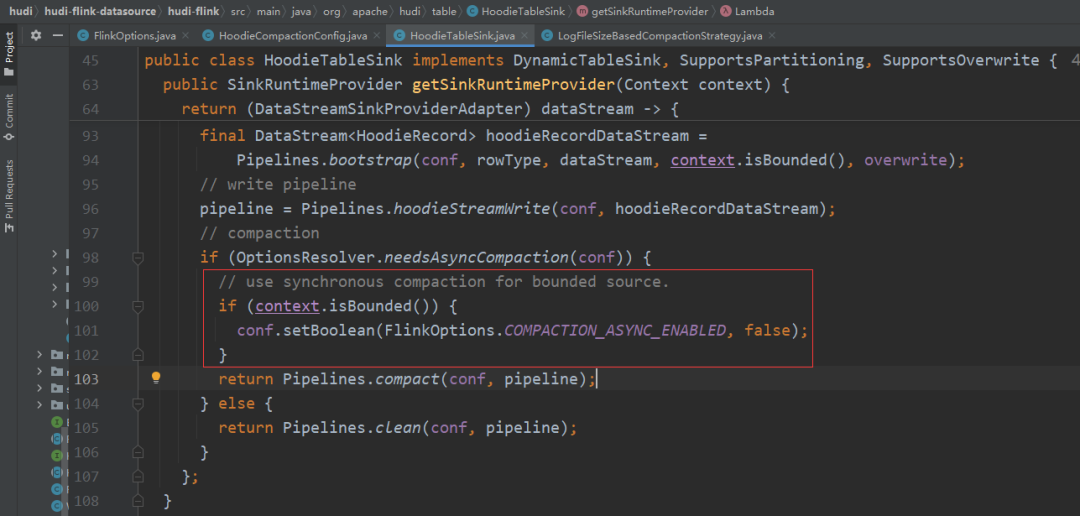Click DynamicTableSink in the class declaration
This screenshot has height=516, width=1080.
click(588, 61)
